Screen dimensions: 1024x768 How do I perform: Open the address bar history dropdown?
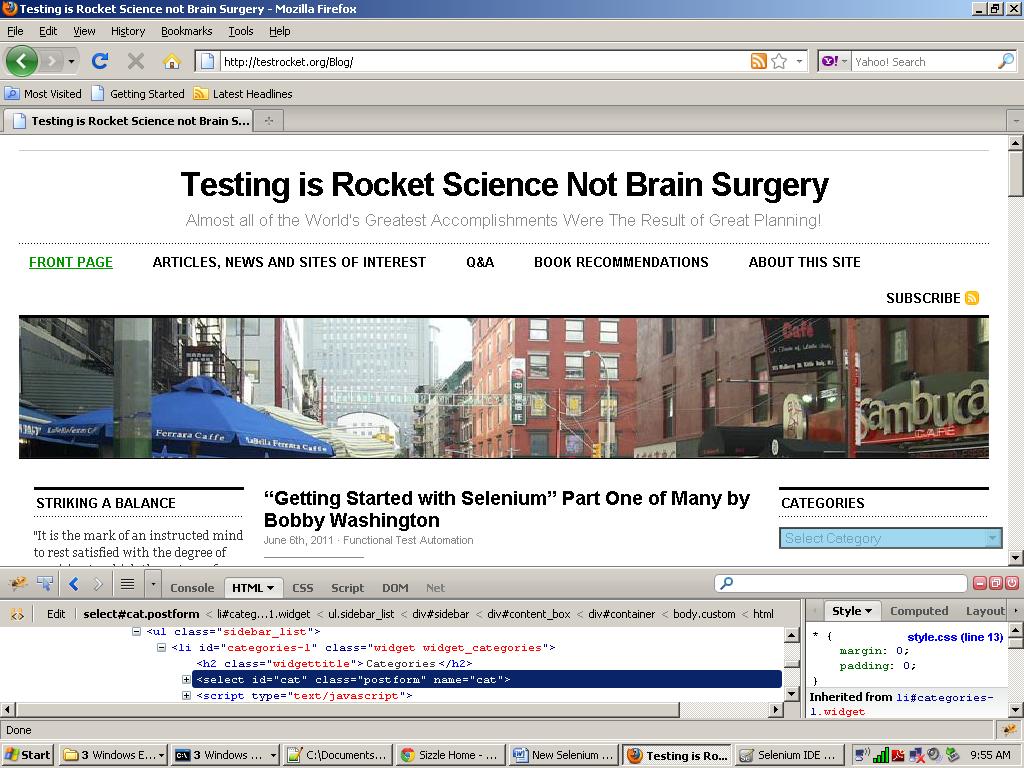pos(799,61)
